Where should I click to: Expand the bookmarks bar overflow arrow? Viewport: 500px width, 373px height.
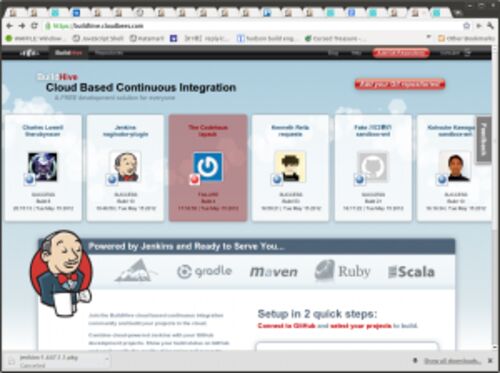click(x=429, y=37)
